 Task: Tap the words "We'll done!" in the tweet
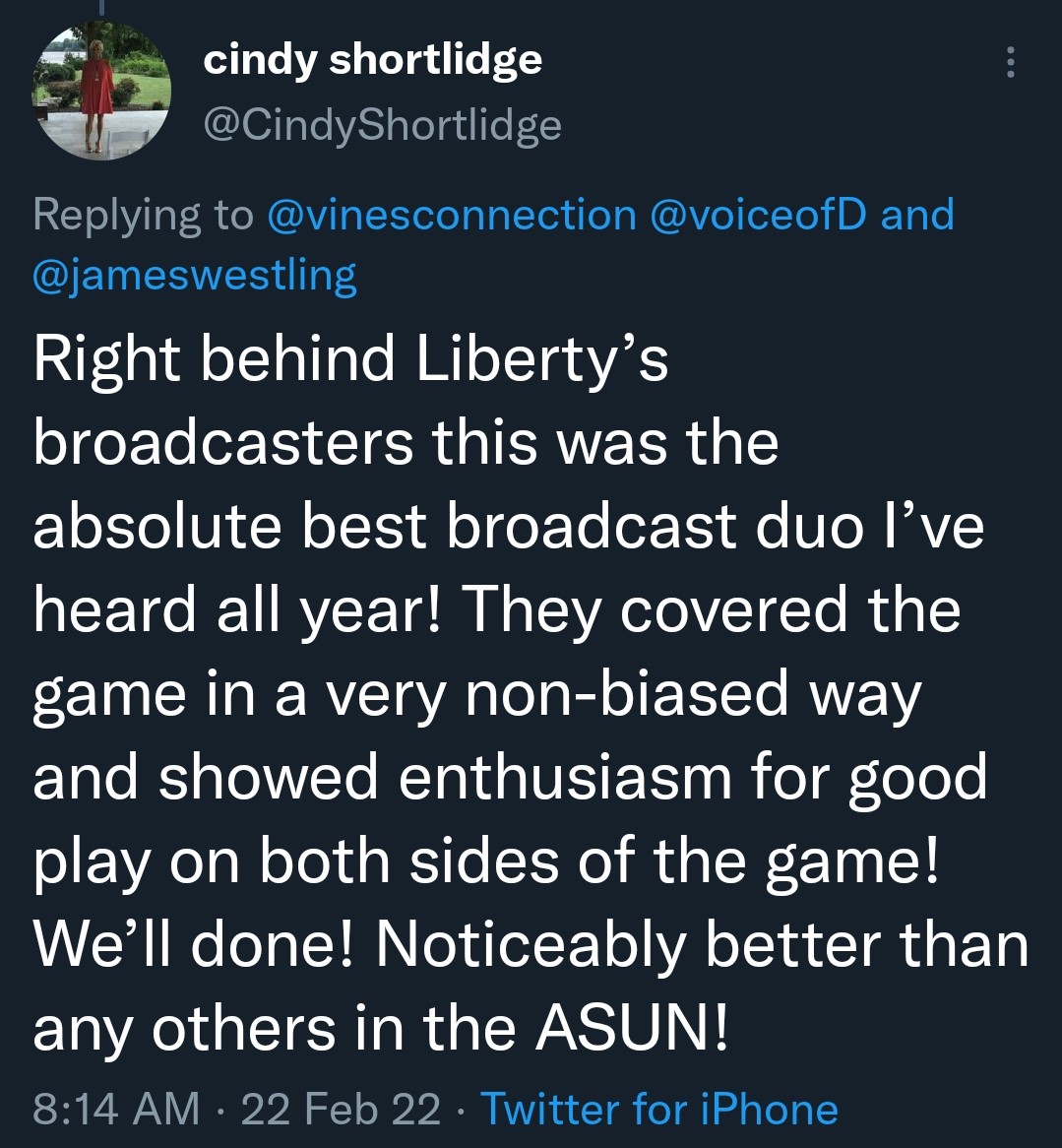[196, 945]
